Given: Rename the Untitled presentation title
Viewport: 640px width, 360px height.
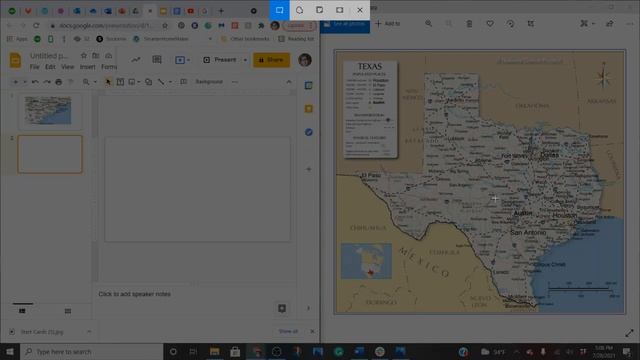Looking at the screenshot, I should [x=49, y=56].
